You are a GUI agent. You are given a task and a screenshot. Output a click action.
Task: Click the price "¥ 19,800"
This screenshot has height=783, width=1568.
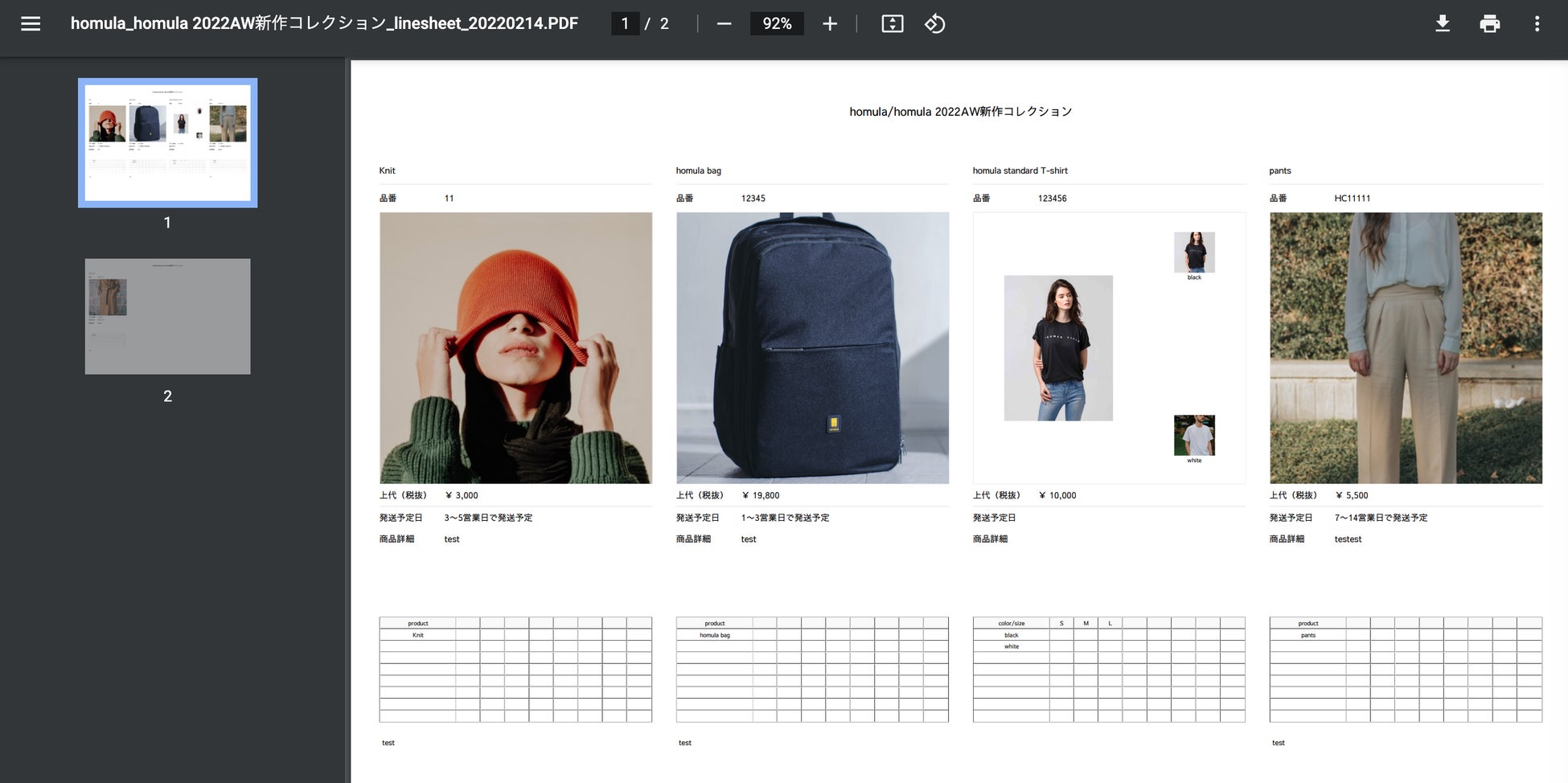point(761,495)
